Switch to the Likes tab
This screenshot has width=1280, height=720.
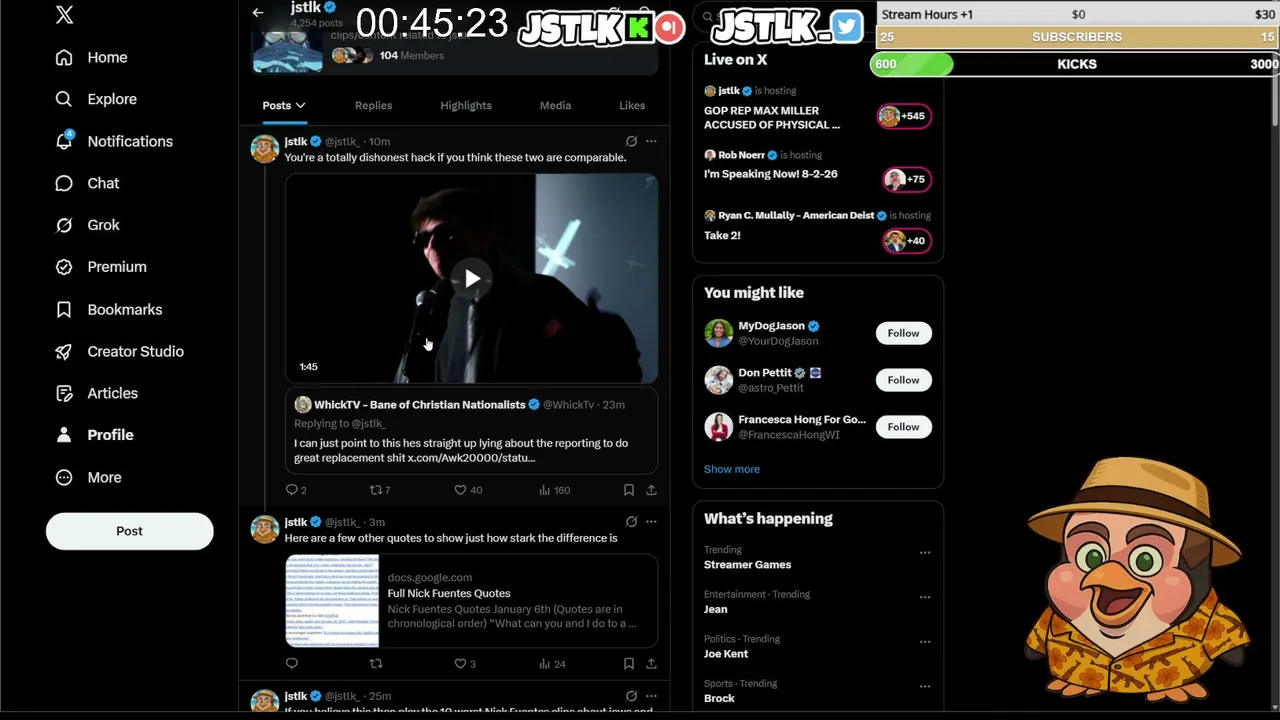[x=632, y=105]
